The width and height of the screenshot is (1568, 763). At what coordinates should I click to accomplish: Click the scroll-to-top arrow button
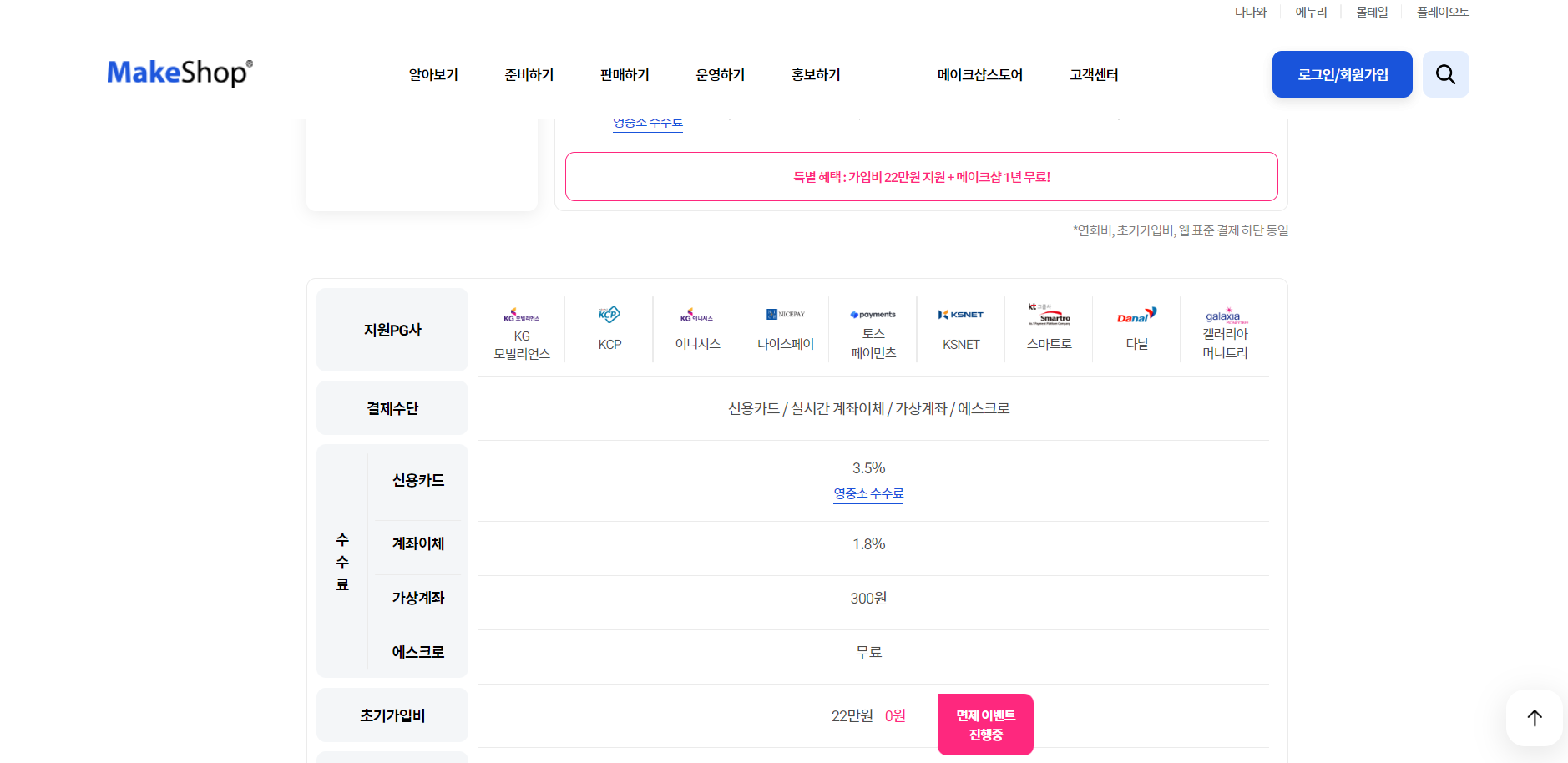(x=1534, y=718)
